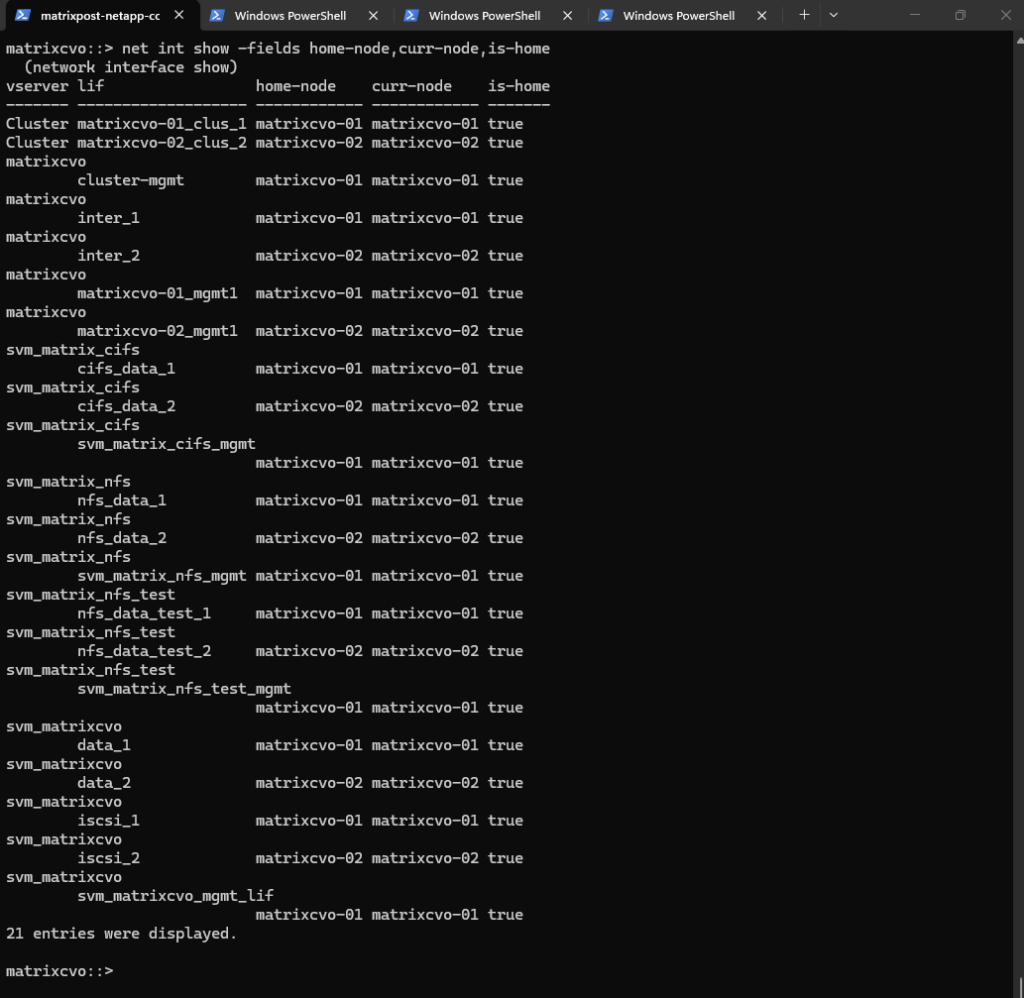Screen dimensions: 1024x998
Task: Activate the last Windows PowerShell tab
Action: [x=678, y=16]
